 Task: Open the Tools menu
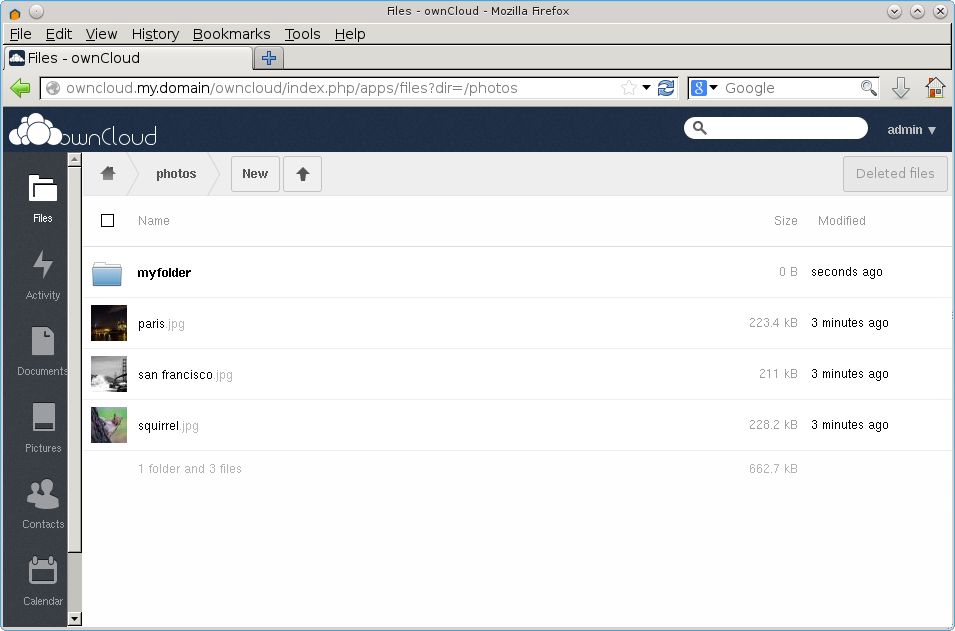click(x=303, y=34)
